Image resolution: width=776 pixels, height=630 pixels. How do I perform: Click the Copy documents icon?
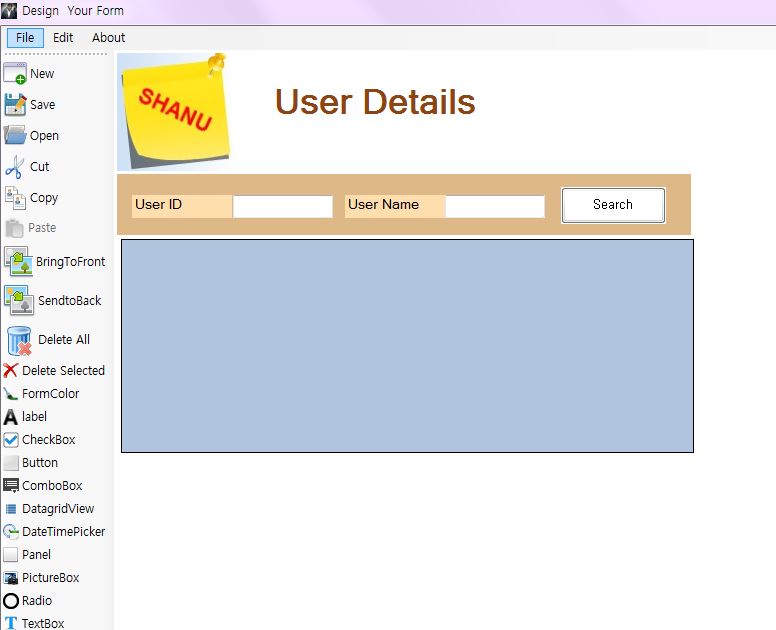coord(15,198)
